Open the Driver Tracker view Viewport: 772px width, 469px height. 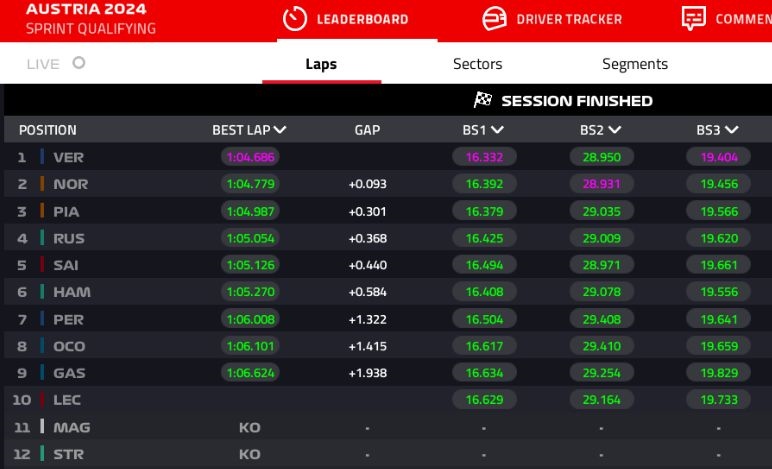[569, 19]
